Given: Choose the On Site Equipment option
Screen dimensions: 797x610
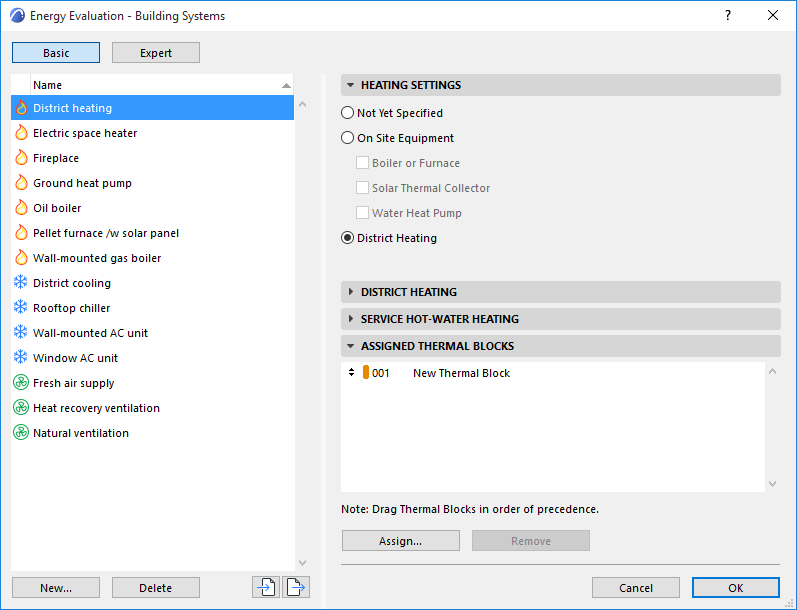Looking at the screenshot, I should pos(347,138).
